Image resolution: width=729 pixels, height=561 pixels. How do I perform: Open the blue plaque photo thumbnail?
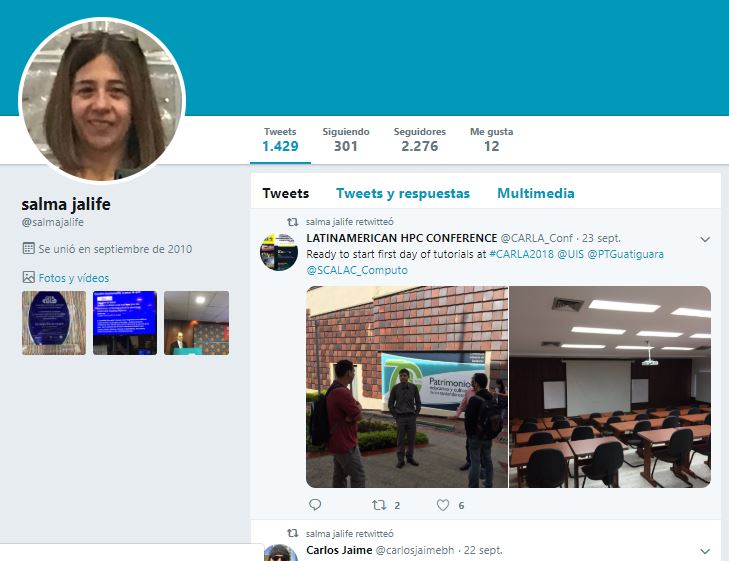point(54,323)
